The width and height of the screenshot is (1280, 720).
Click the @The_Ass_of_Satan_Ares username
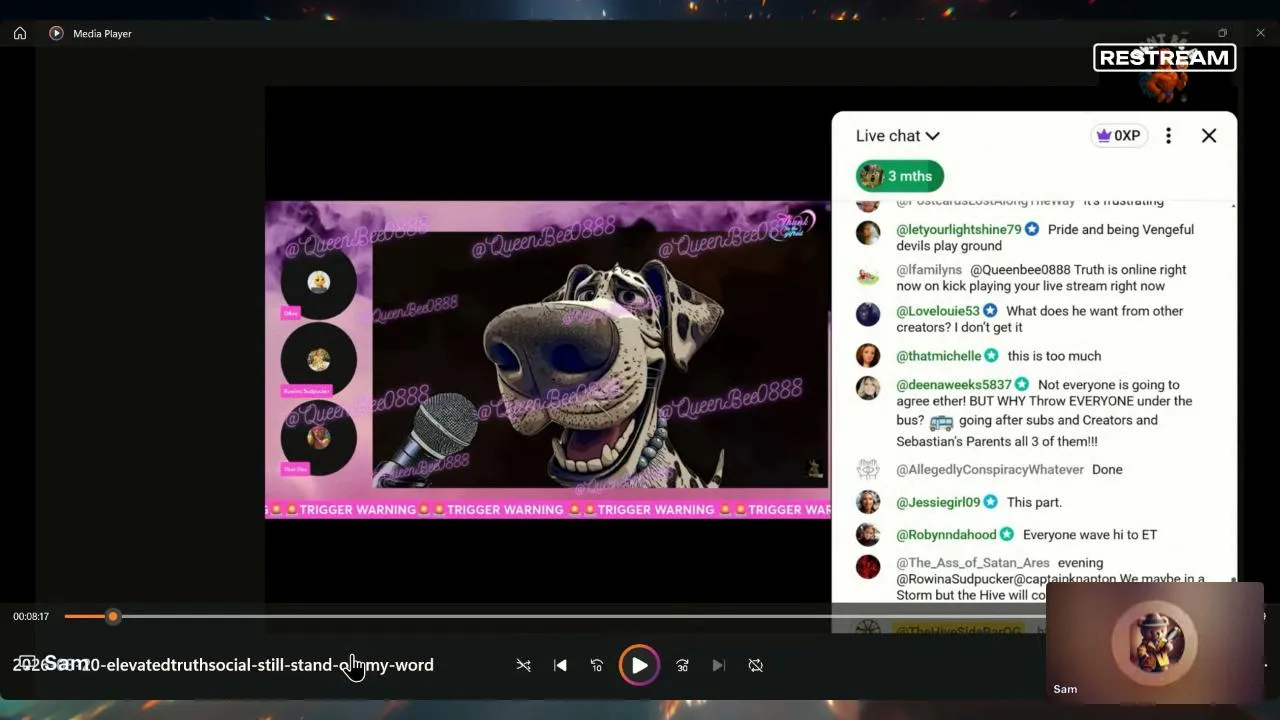point(973,563)
